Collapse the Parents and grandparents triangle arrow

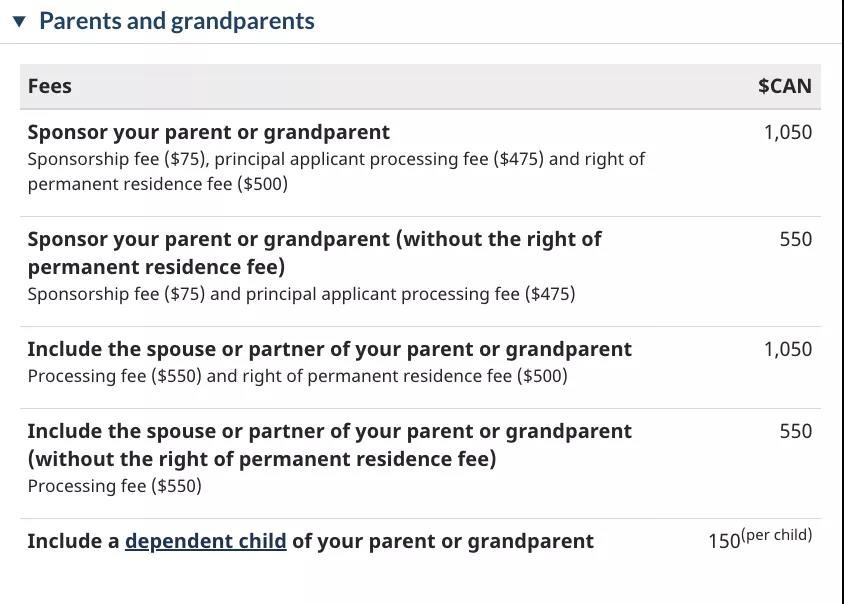[x=19, y=22]
